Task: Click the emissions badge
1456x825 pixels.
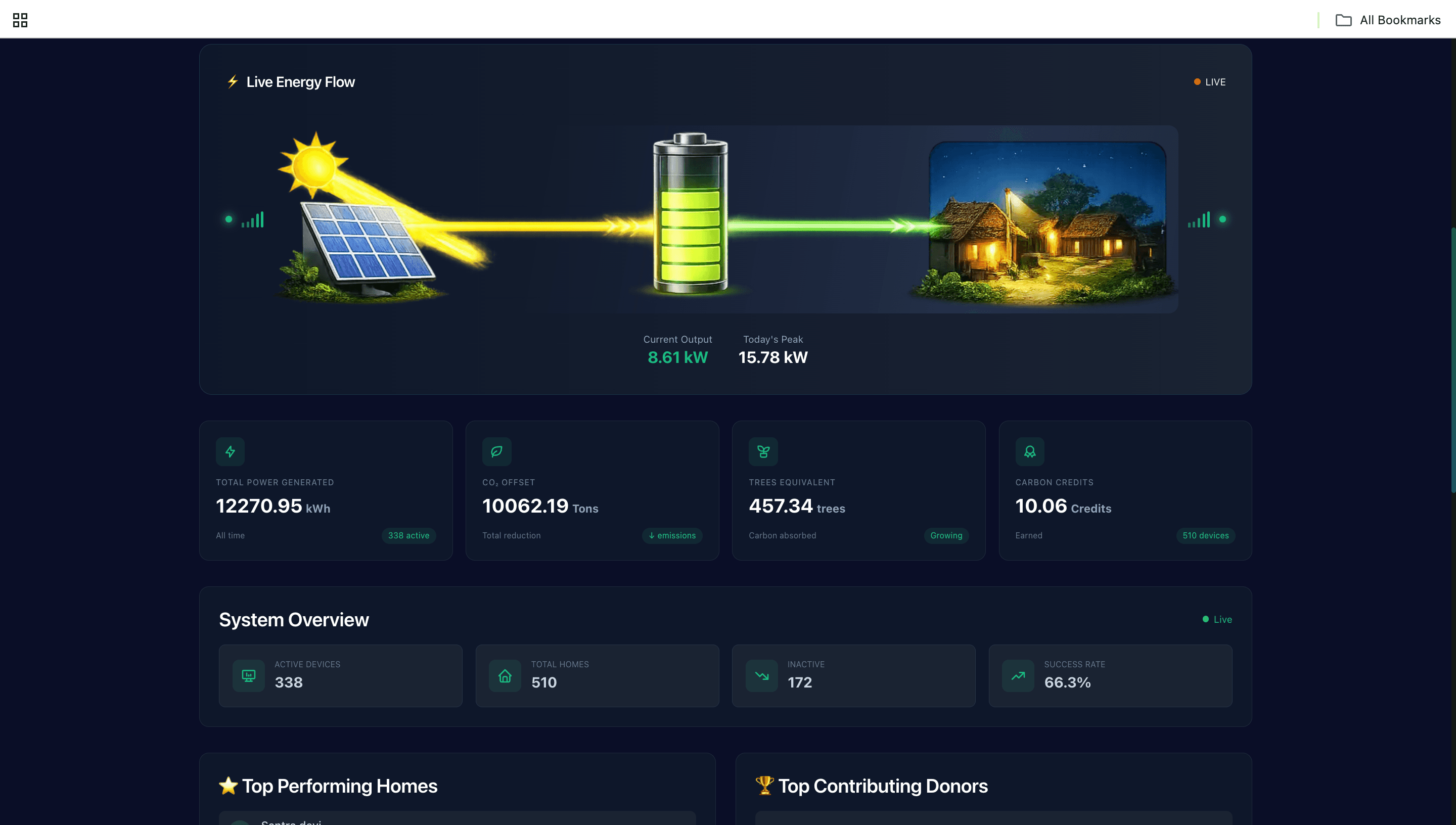Action: 672,535
